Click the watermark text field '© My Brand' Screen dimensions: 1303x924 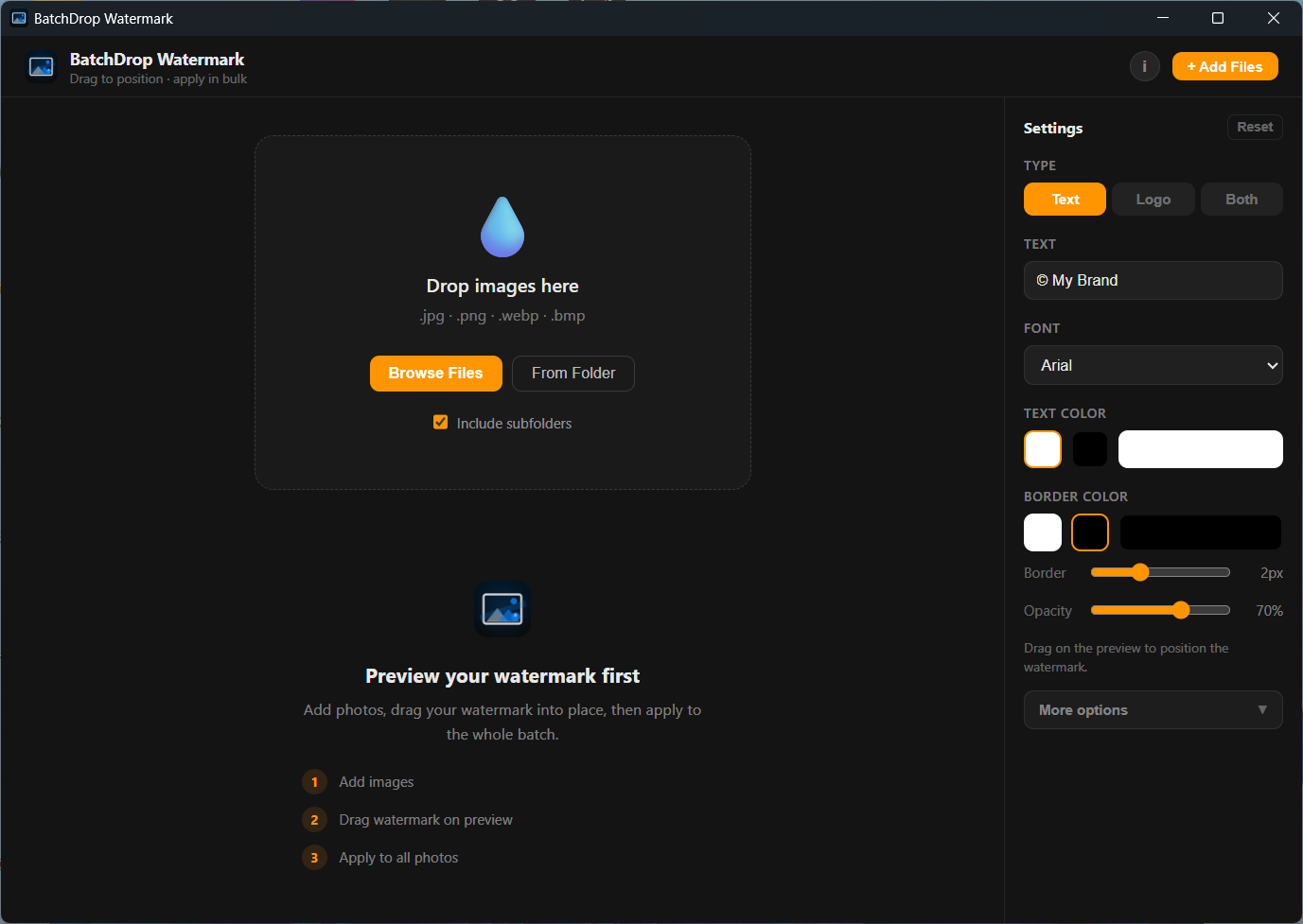tap(1153, 280)
